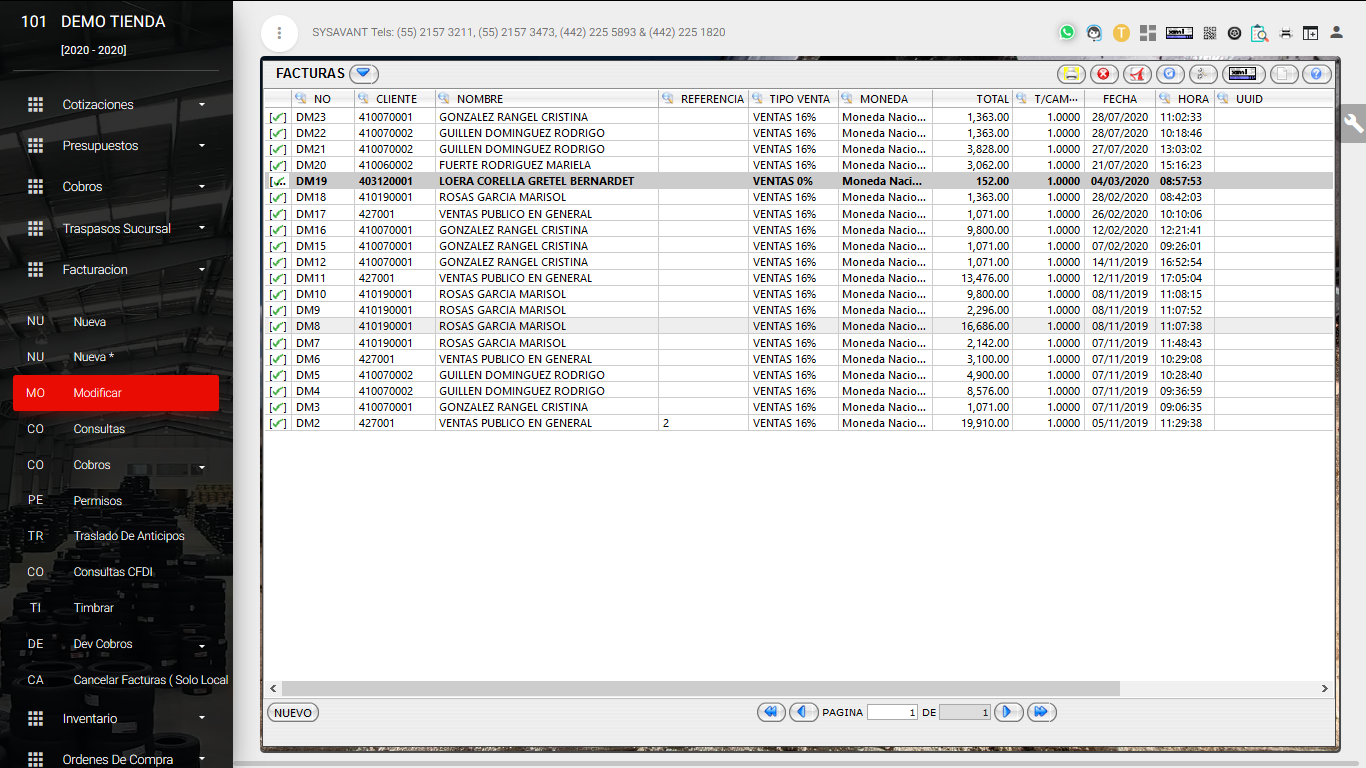Open WhatsApp from the top toolbar
The height and width of the screenshot is (768, 1366).
point(1067,33)
